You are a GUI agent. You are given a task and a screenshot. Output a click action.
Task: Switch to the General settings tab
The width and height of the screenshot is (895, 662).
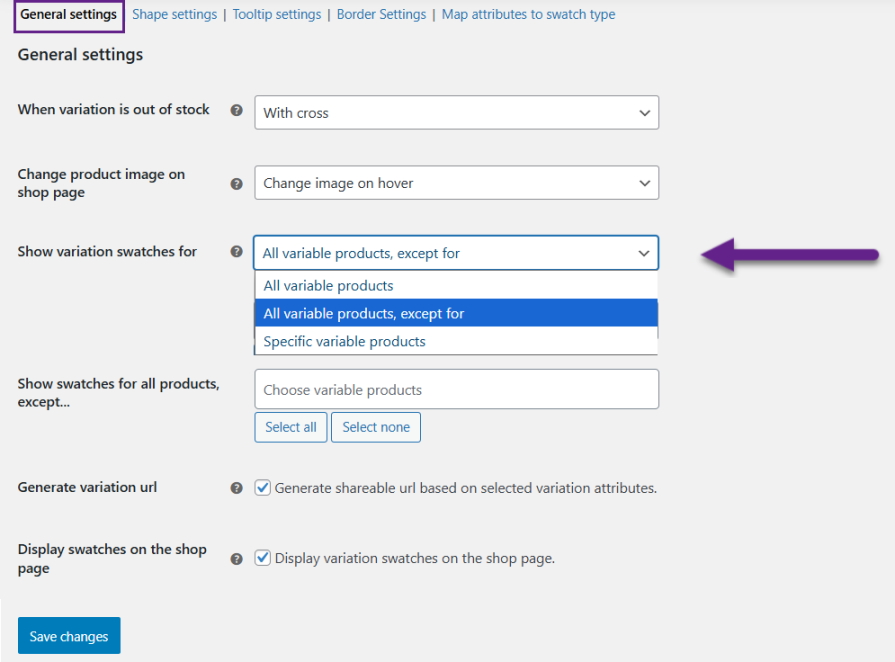pos(69,15)
